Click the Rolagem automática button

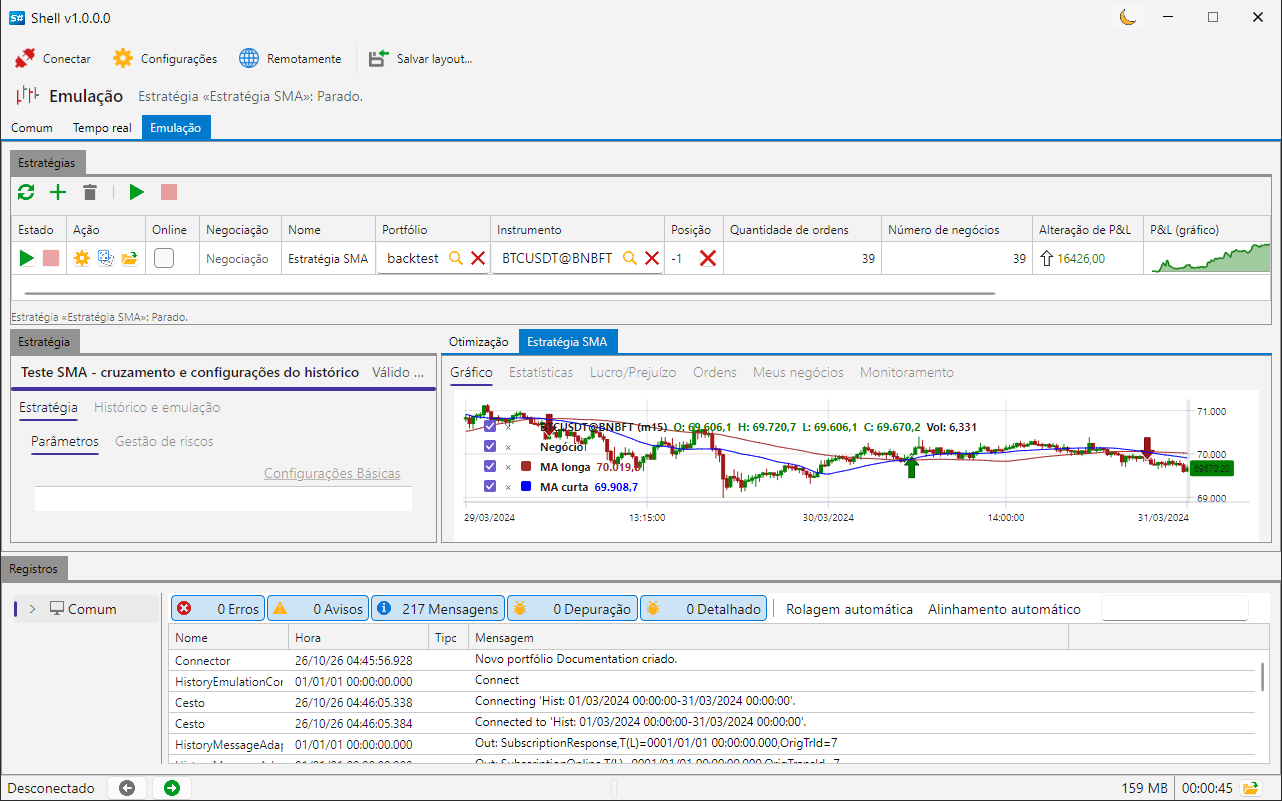(x=849, y=609)
